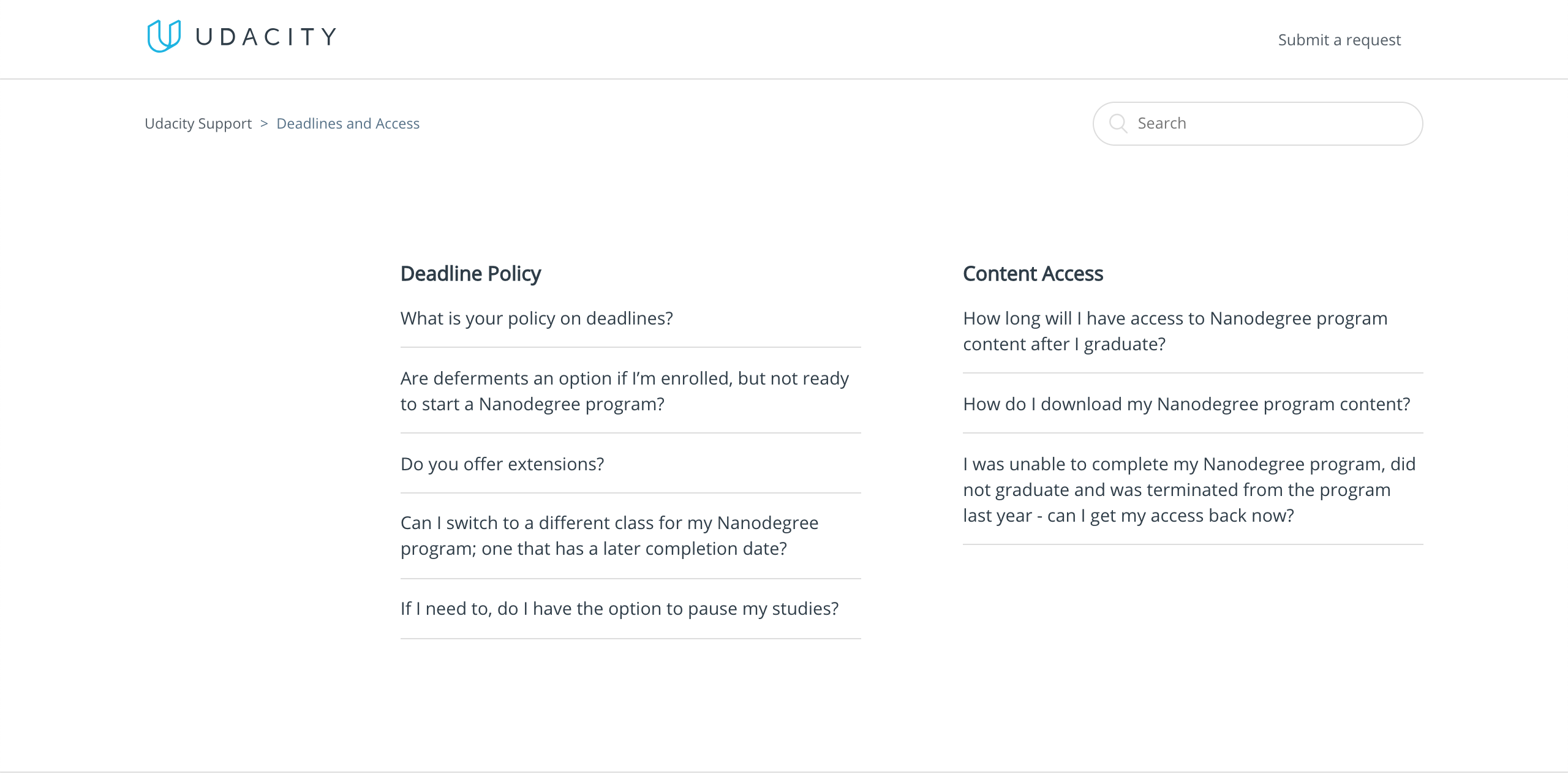Open deferments option article

pos(624,391)
